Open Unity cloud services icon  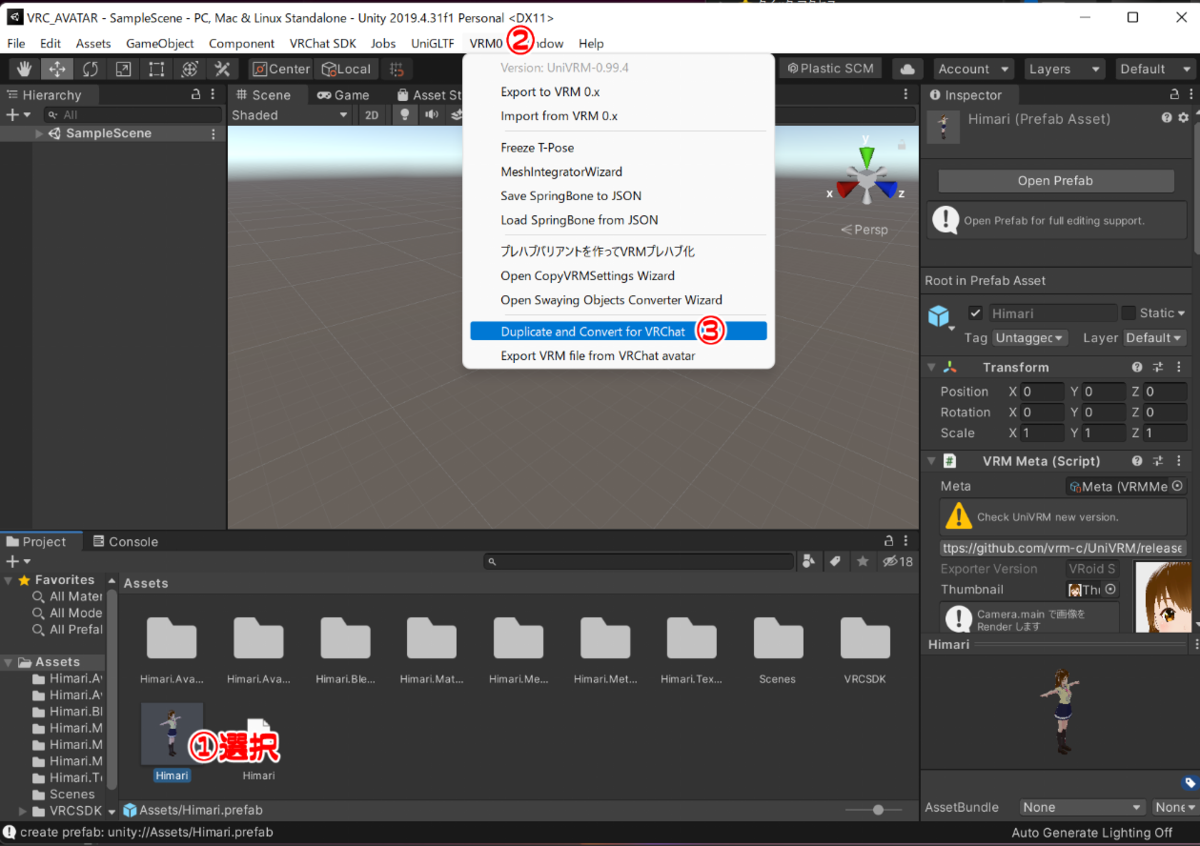tap(907, 69)
